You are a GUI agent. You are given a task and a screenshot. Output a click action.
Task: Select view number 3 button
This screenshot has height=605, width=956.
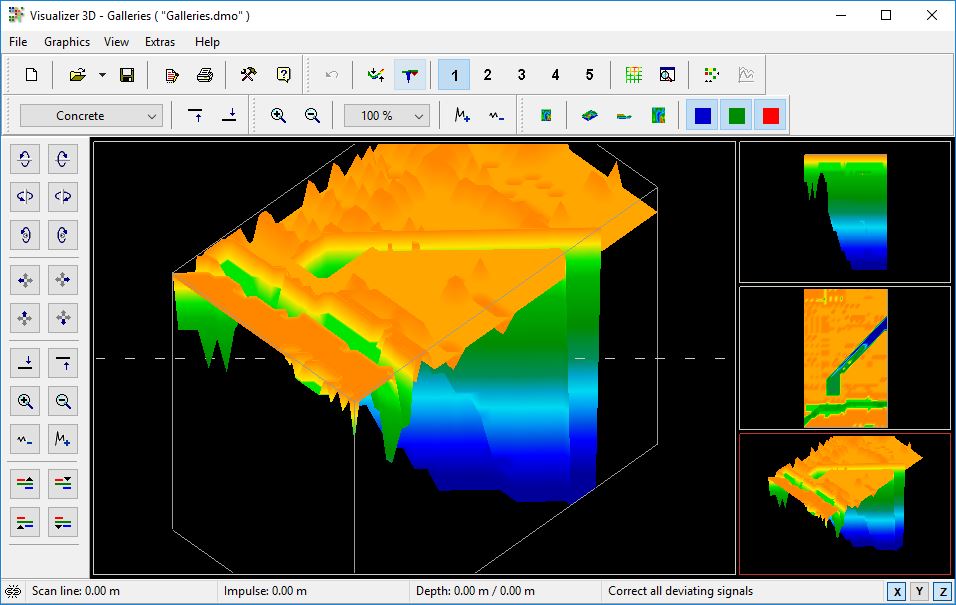[x=521, y=75]
